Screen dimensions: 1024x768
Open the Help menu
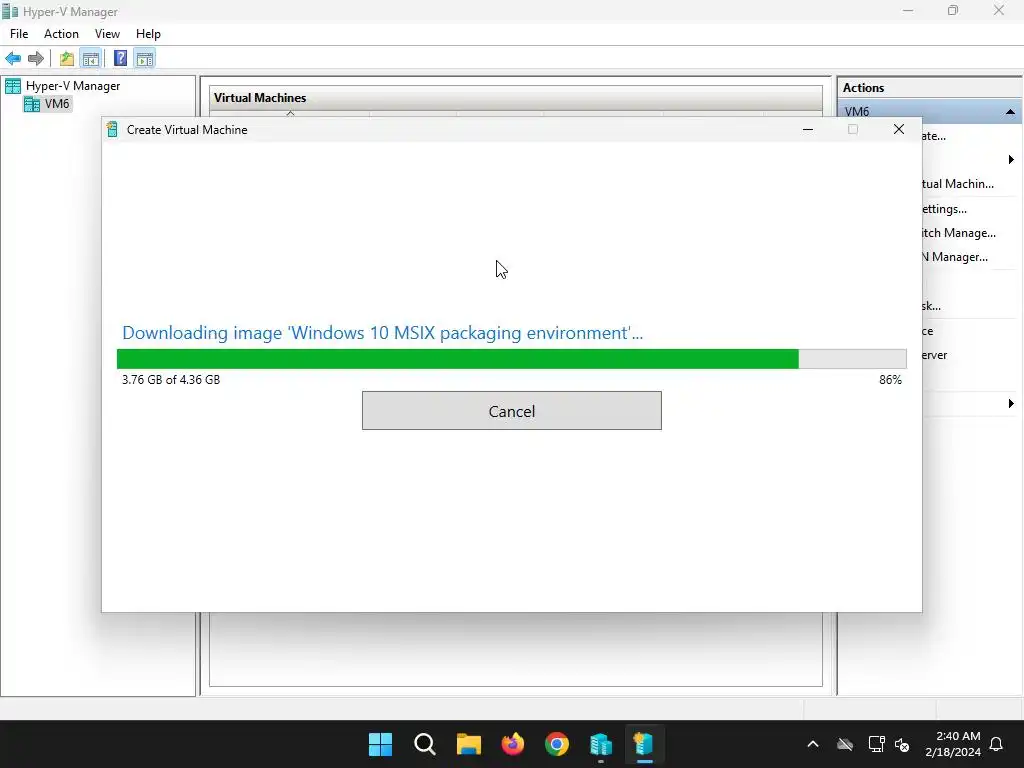148,34
